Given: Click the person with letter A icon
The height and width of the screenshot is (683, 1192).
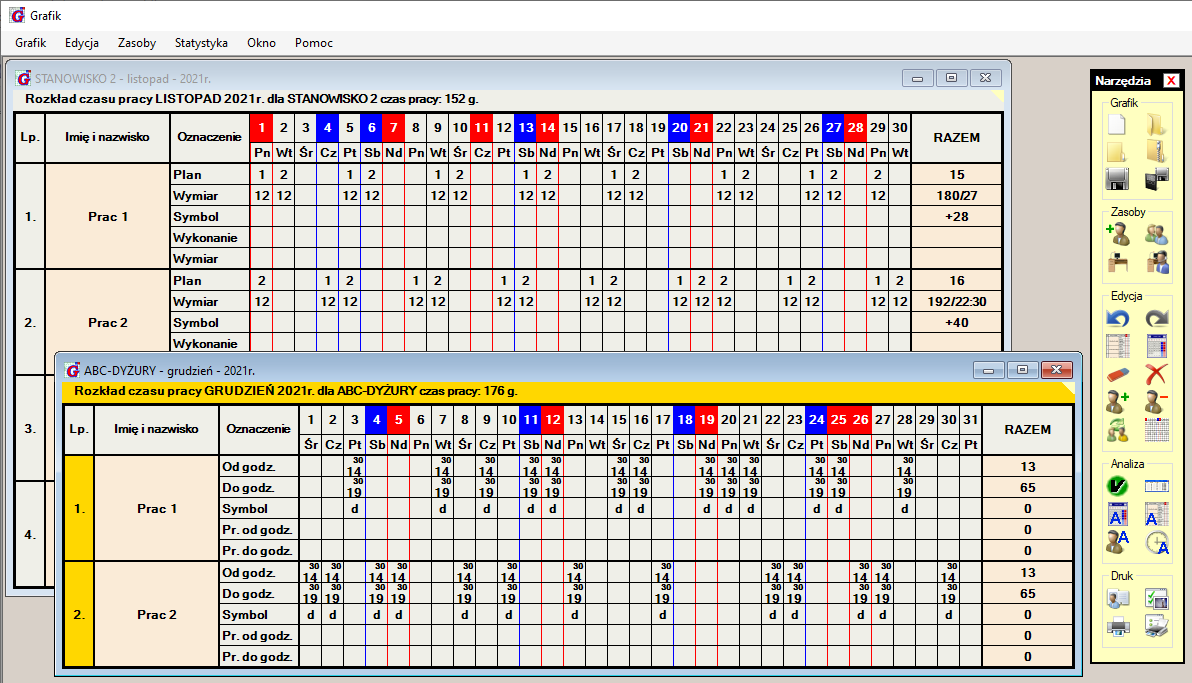Looking at the screenshot, I should pos(1117,542).
